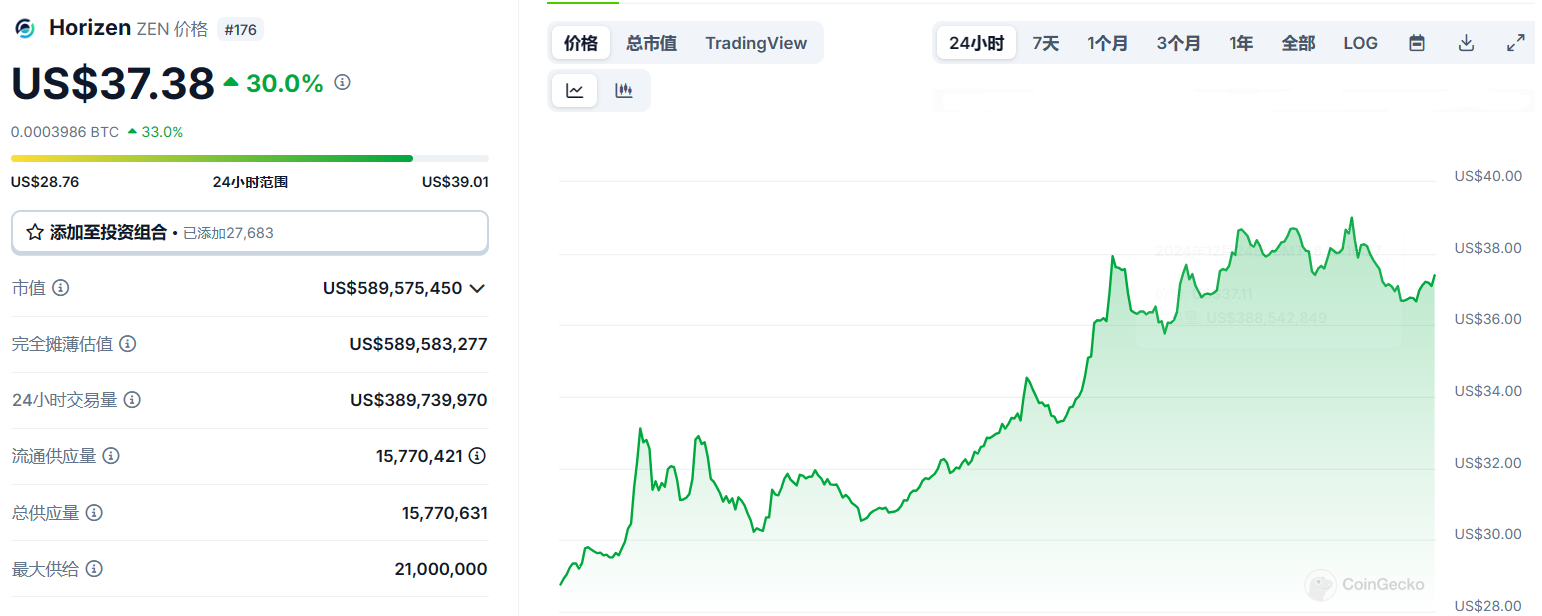1542x616 pixels.
Task: Click info icon next to 30.0% change
Action: click(x=342, y=83)
